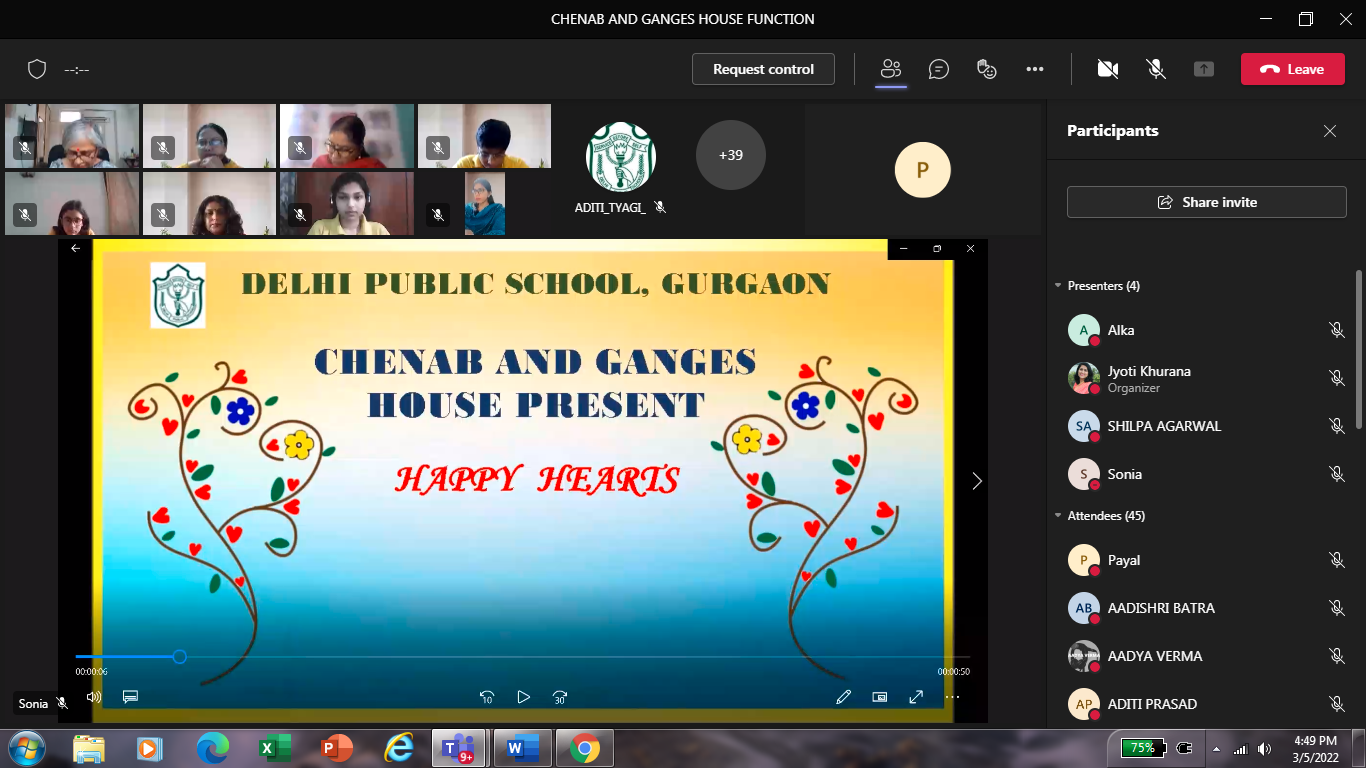
Task: Open Microsoft Edge from the taskbar
Action: coord(212,748)
